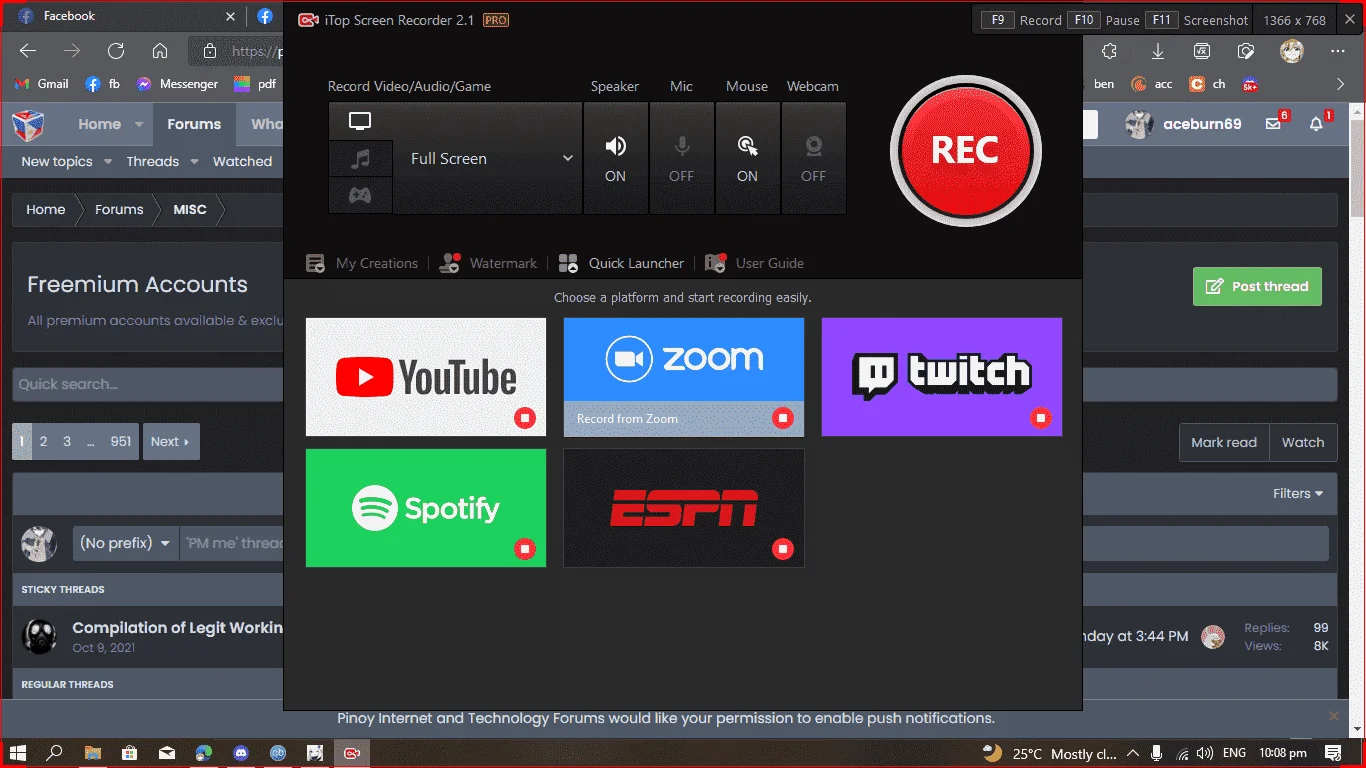Toggle the Mic OFF switch
1366x768 pixels.
681,158
